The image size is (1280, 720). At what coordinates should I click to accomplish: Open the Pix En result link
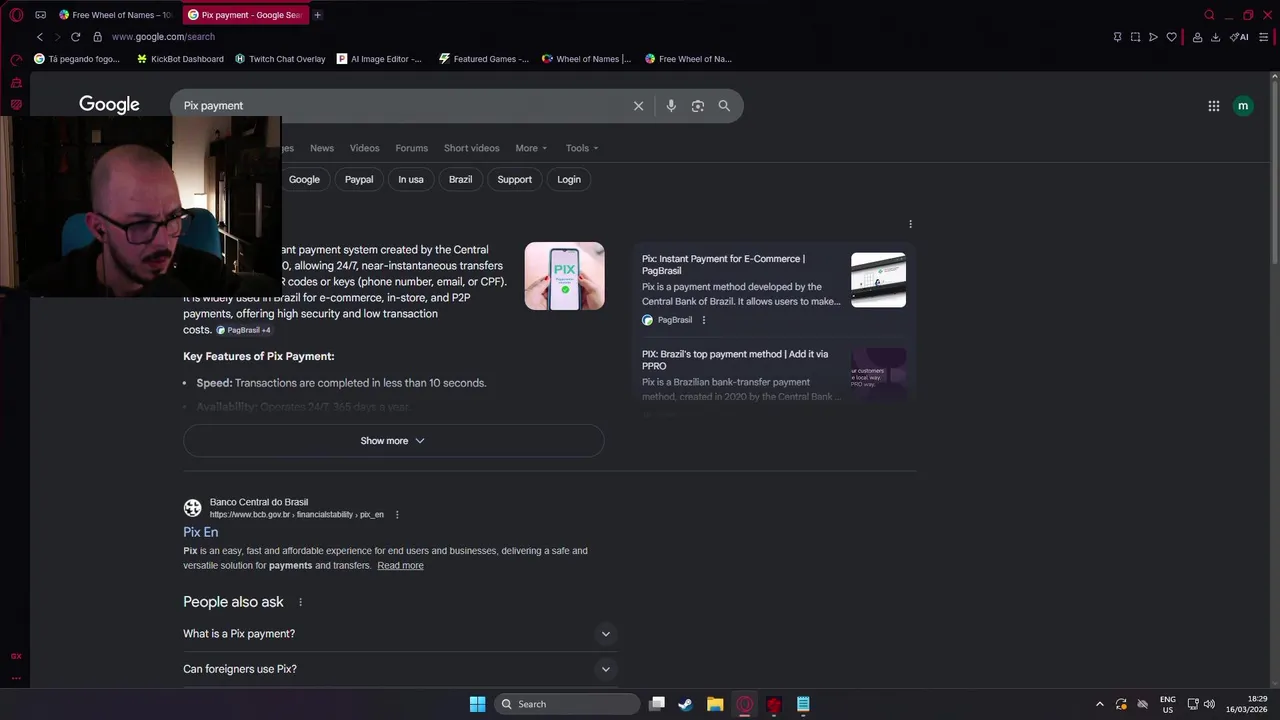(201, 532)
